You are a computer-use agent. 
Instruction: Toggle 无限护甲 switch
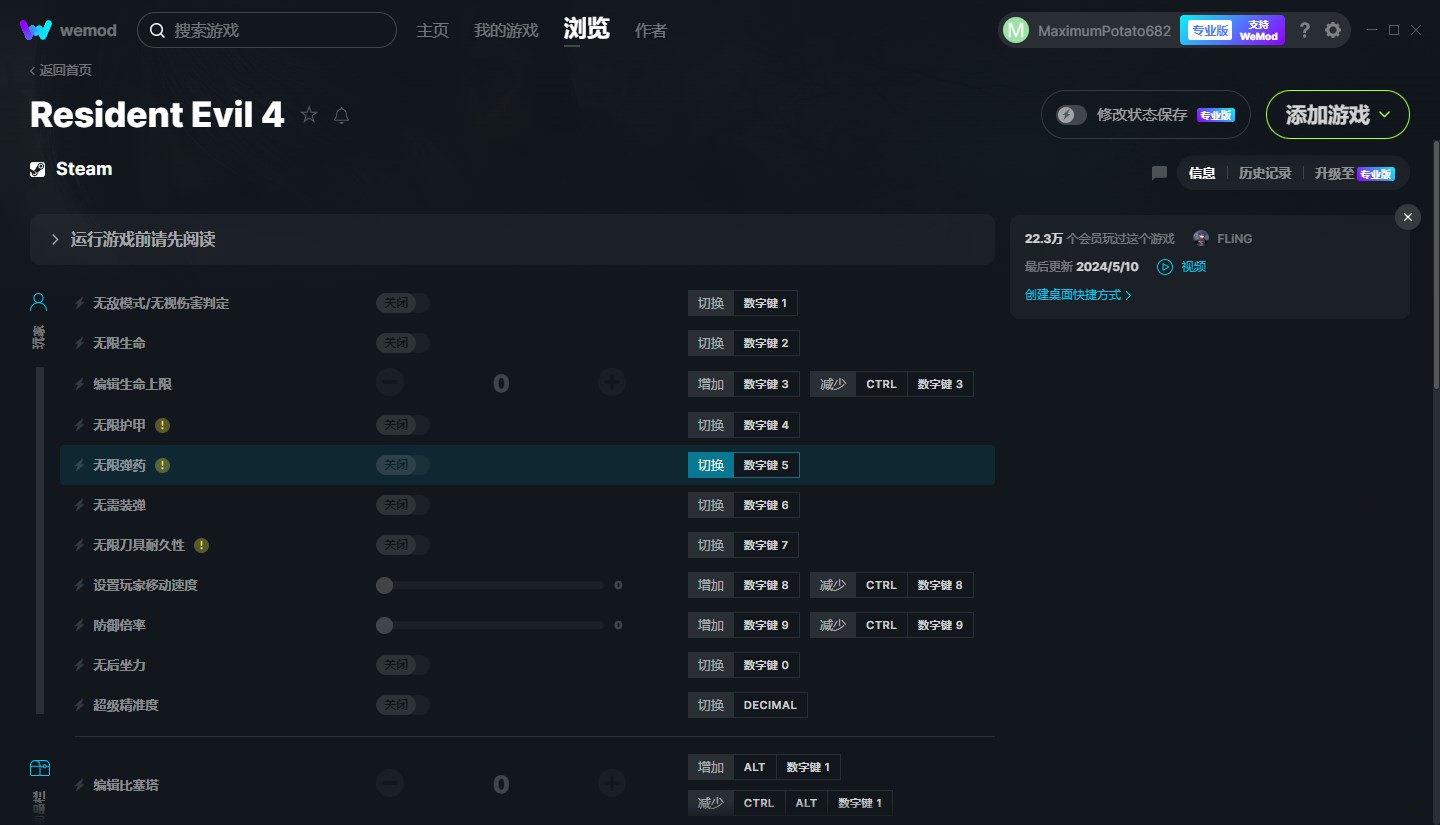[403, 425]
